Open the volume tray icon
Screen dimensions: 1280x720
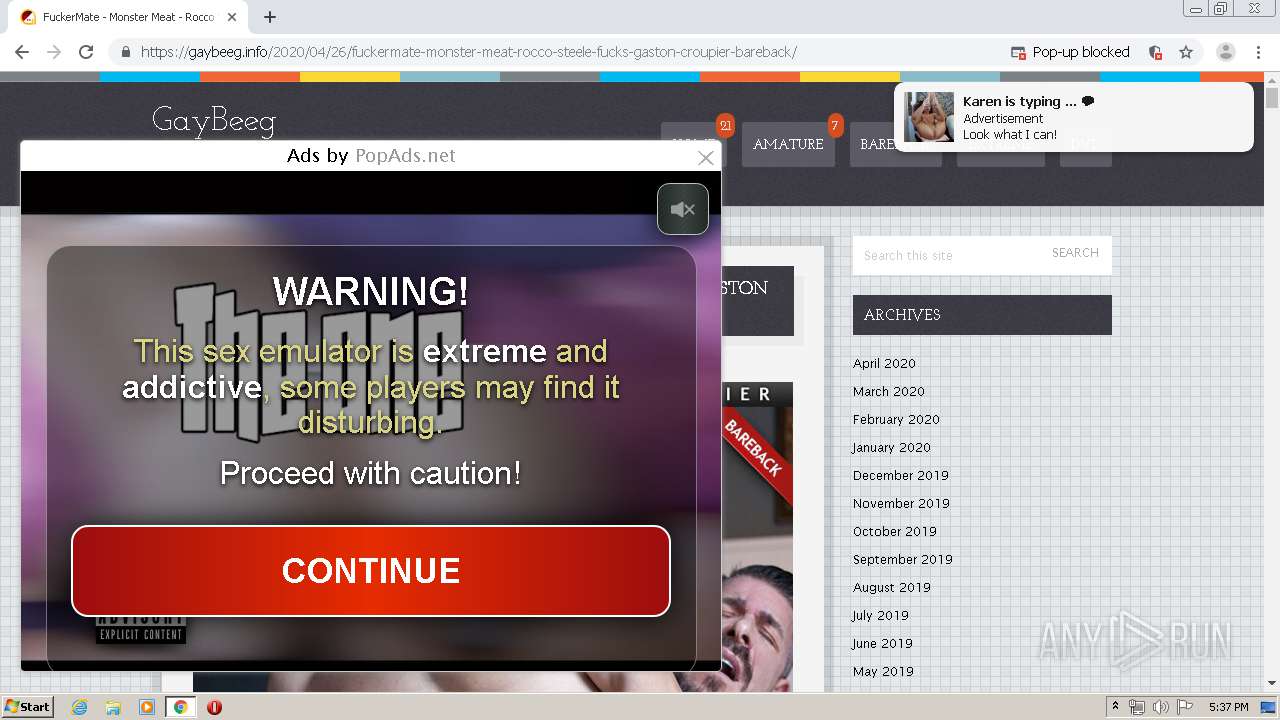point(1160,707)
